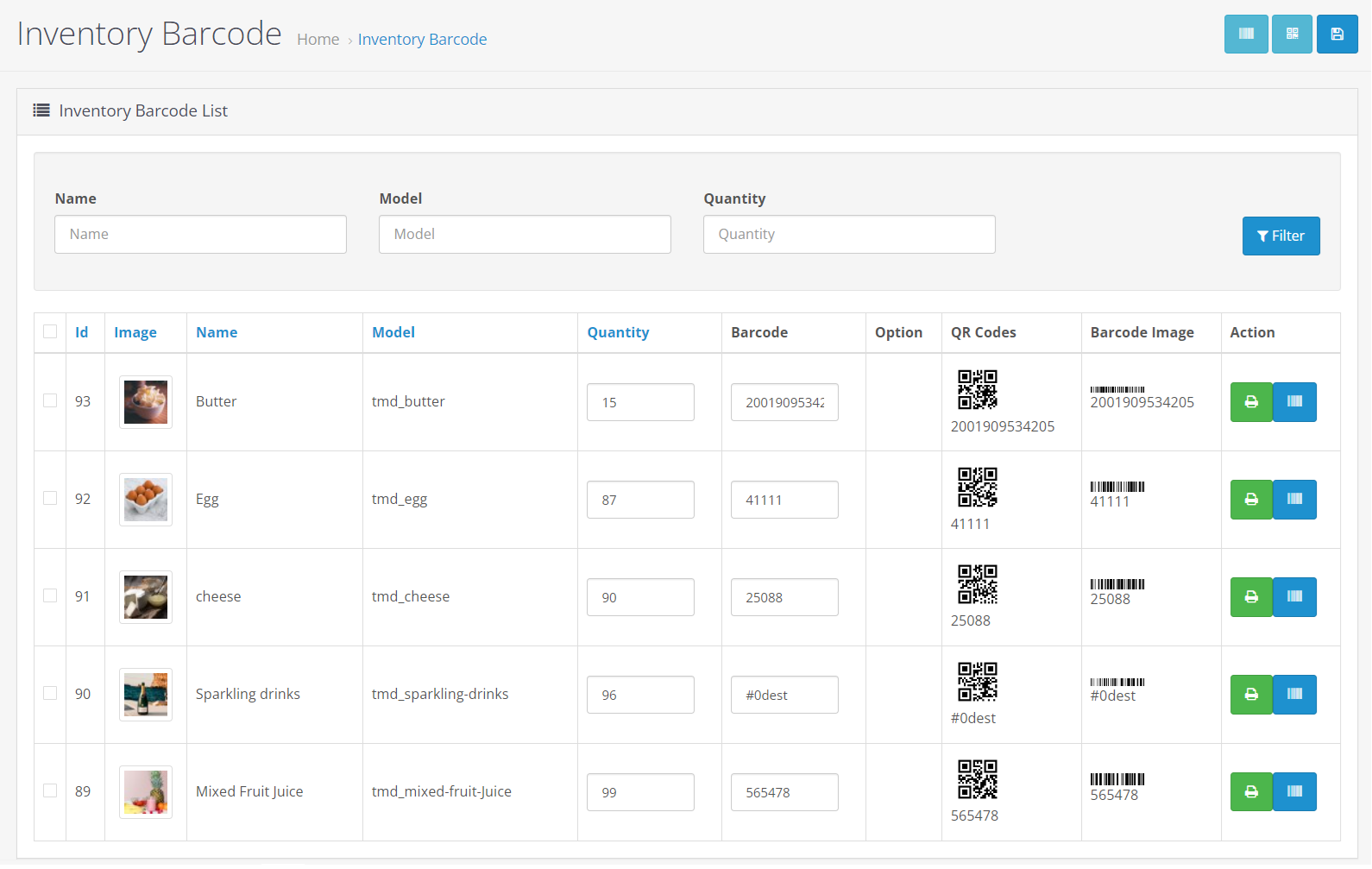
Task: Apply the Filter button
Action: [1281, 236]
